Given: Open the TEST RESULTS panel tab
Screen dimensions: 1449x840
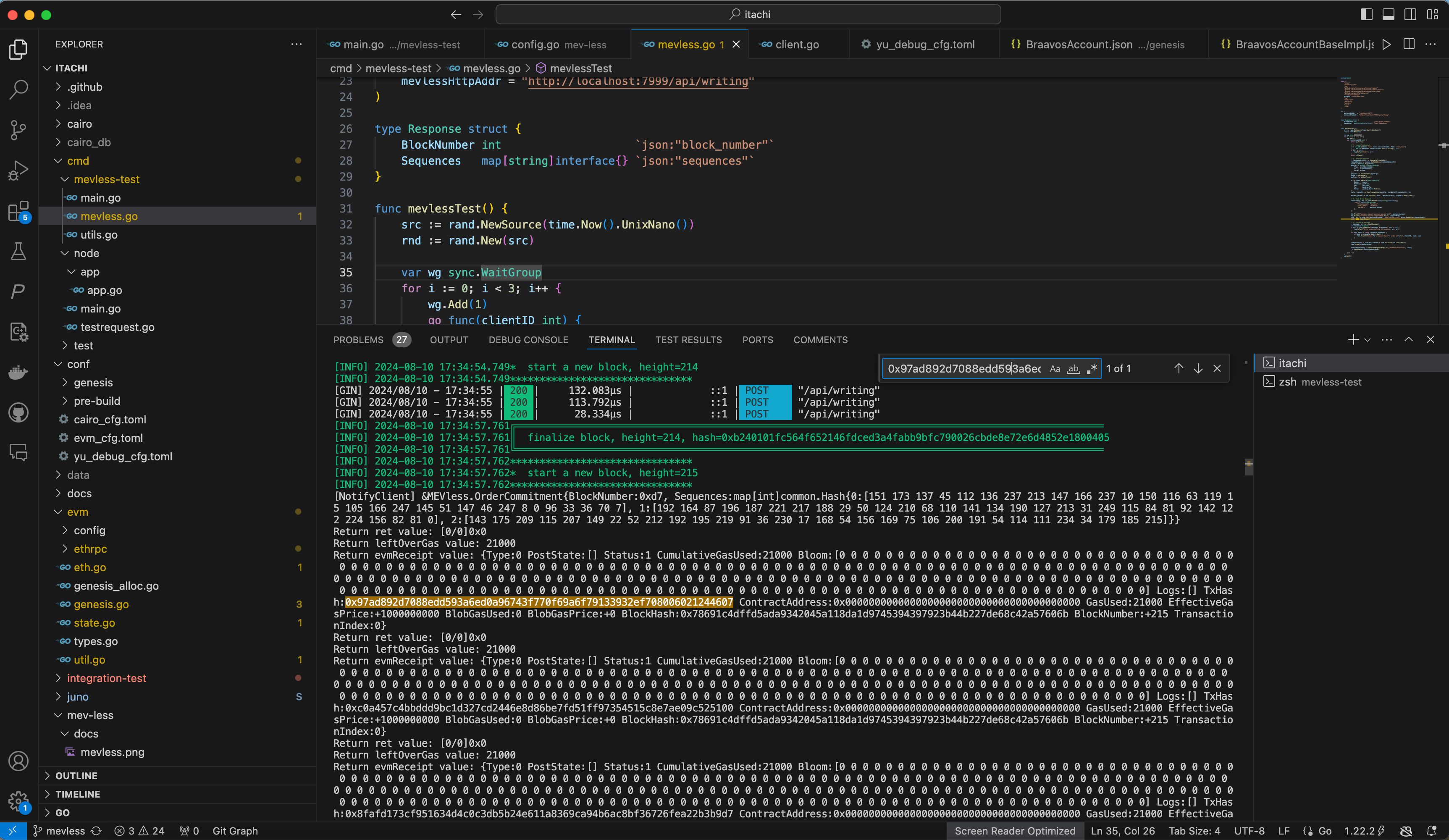Looking at the screenshot, I should 688,340.
